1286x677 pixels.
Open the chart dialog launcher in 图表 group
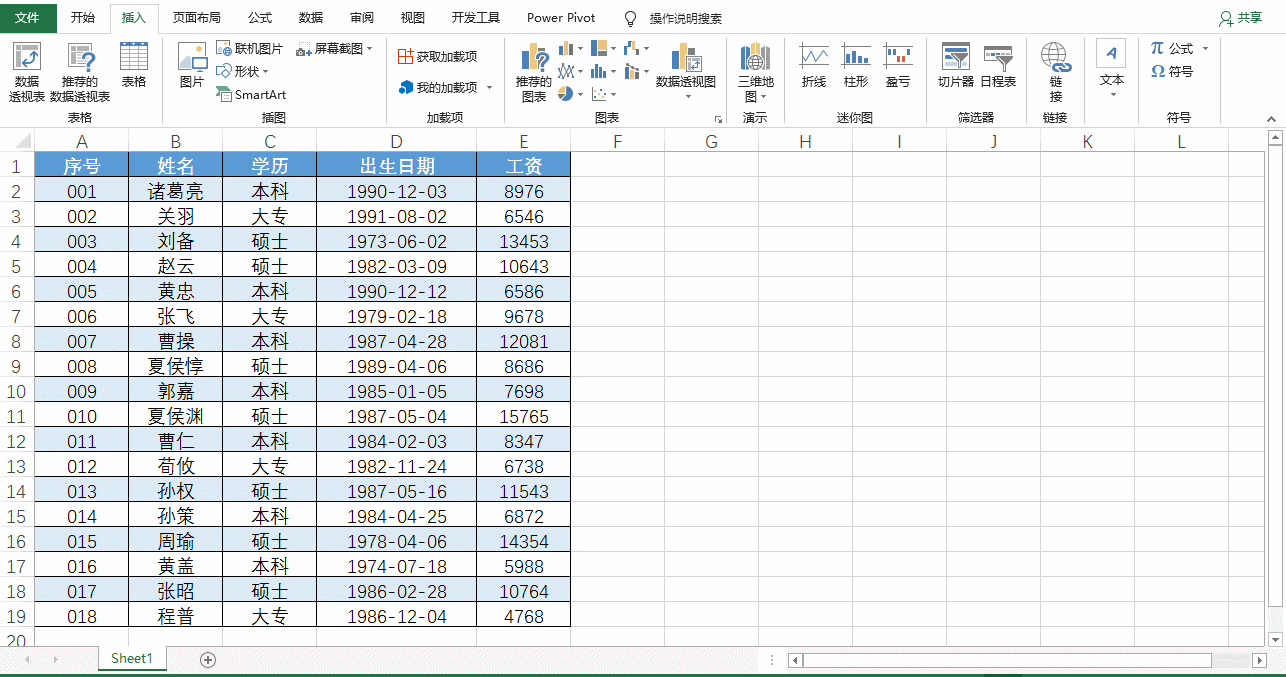(718, 119)
